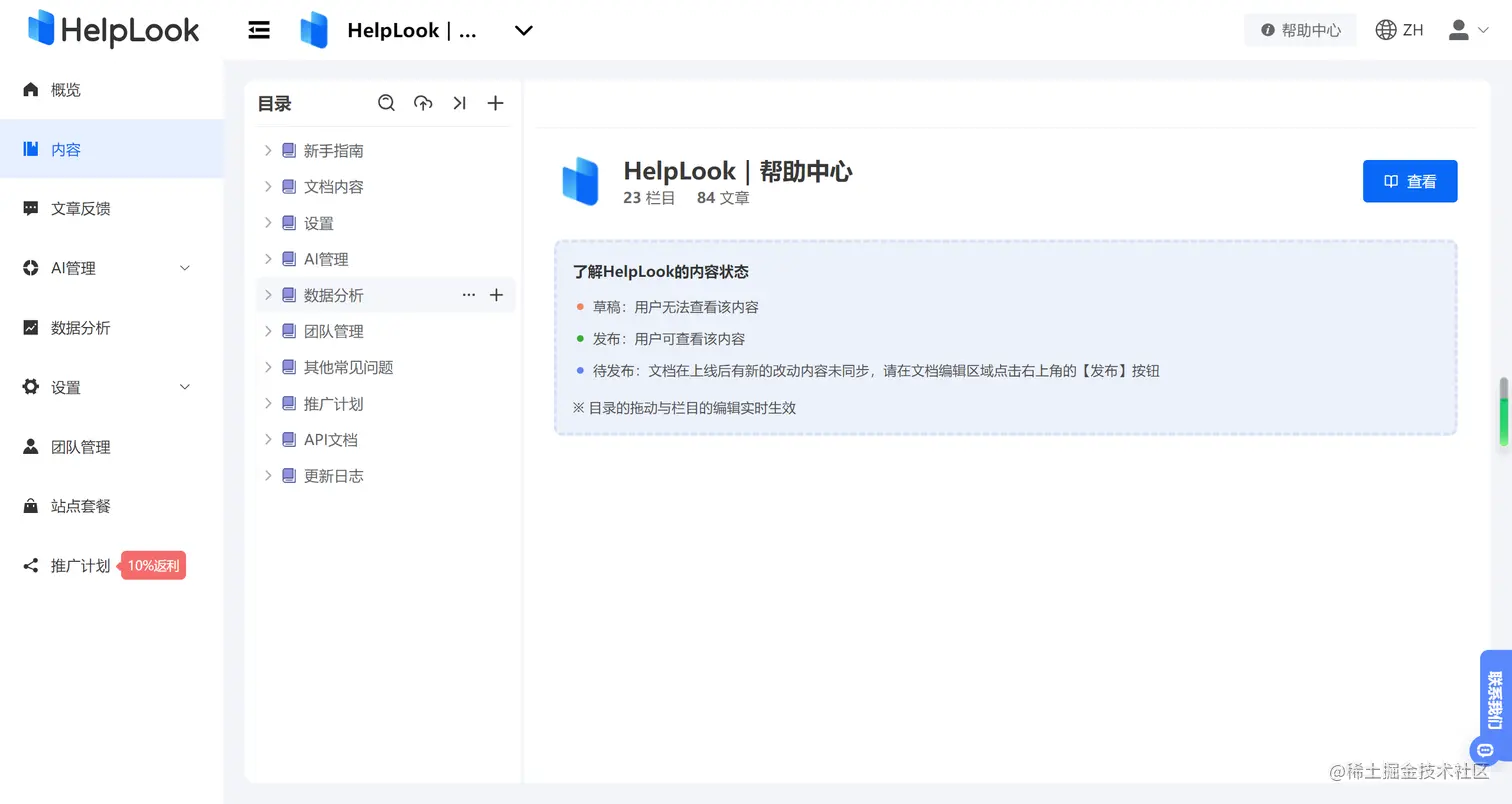Expand 设置 sidebar chevron
The height and width of the screenshot is (804, 1512).
pos(184,387)
